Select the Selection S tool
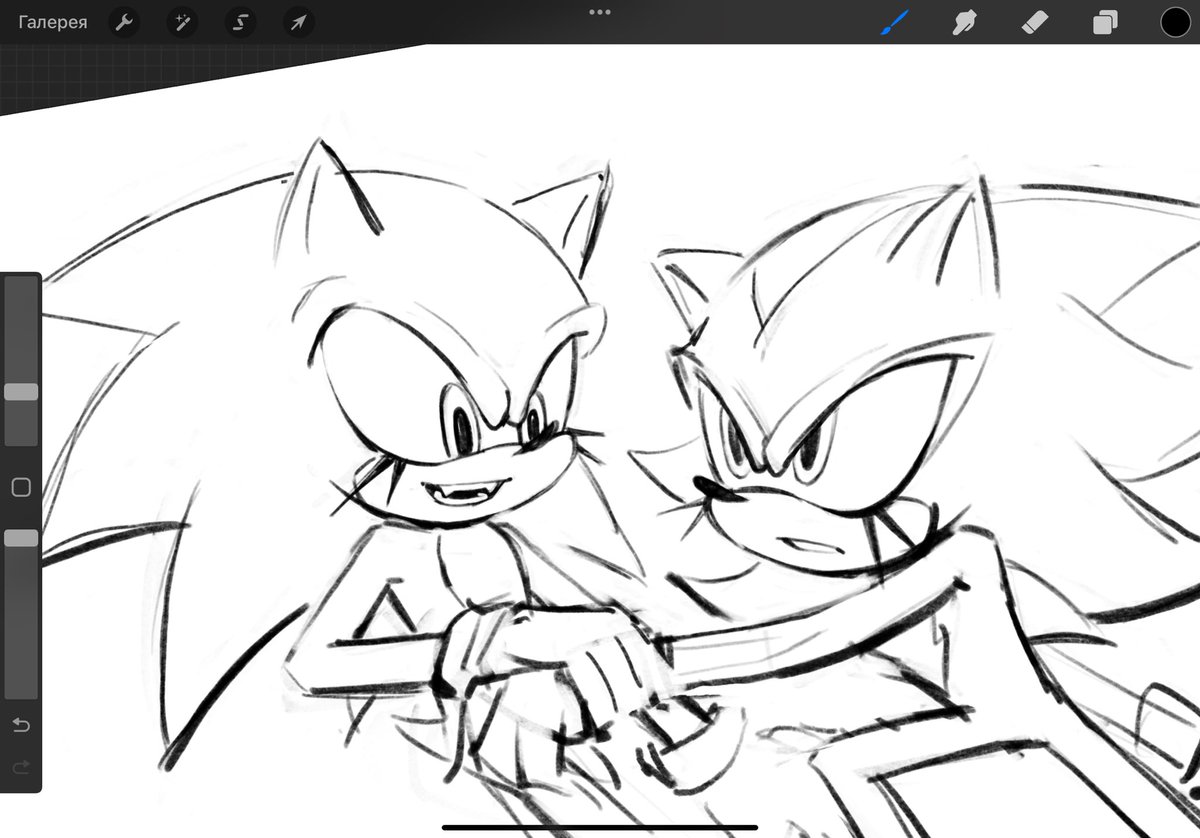This screenshot has width=1200, height=838. pos(240,22)
